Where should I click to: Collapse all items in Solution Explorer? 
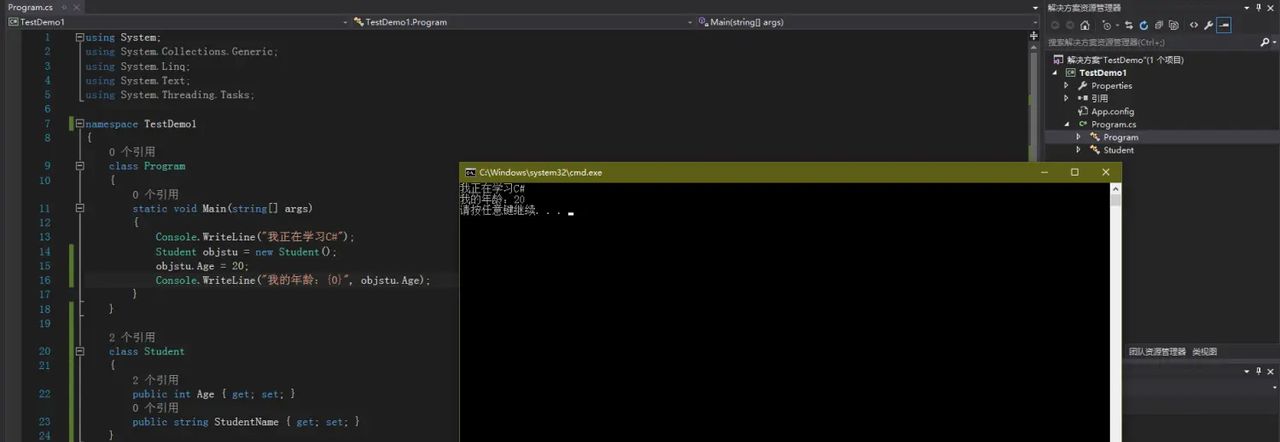[x=1158, y=25]
